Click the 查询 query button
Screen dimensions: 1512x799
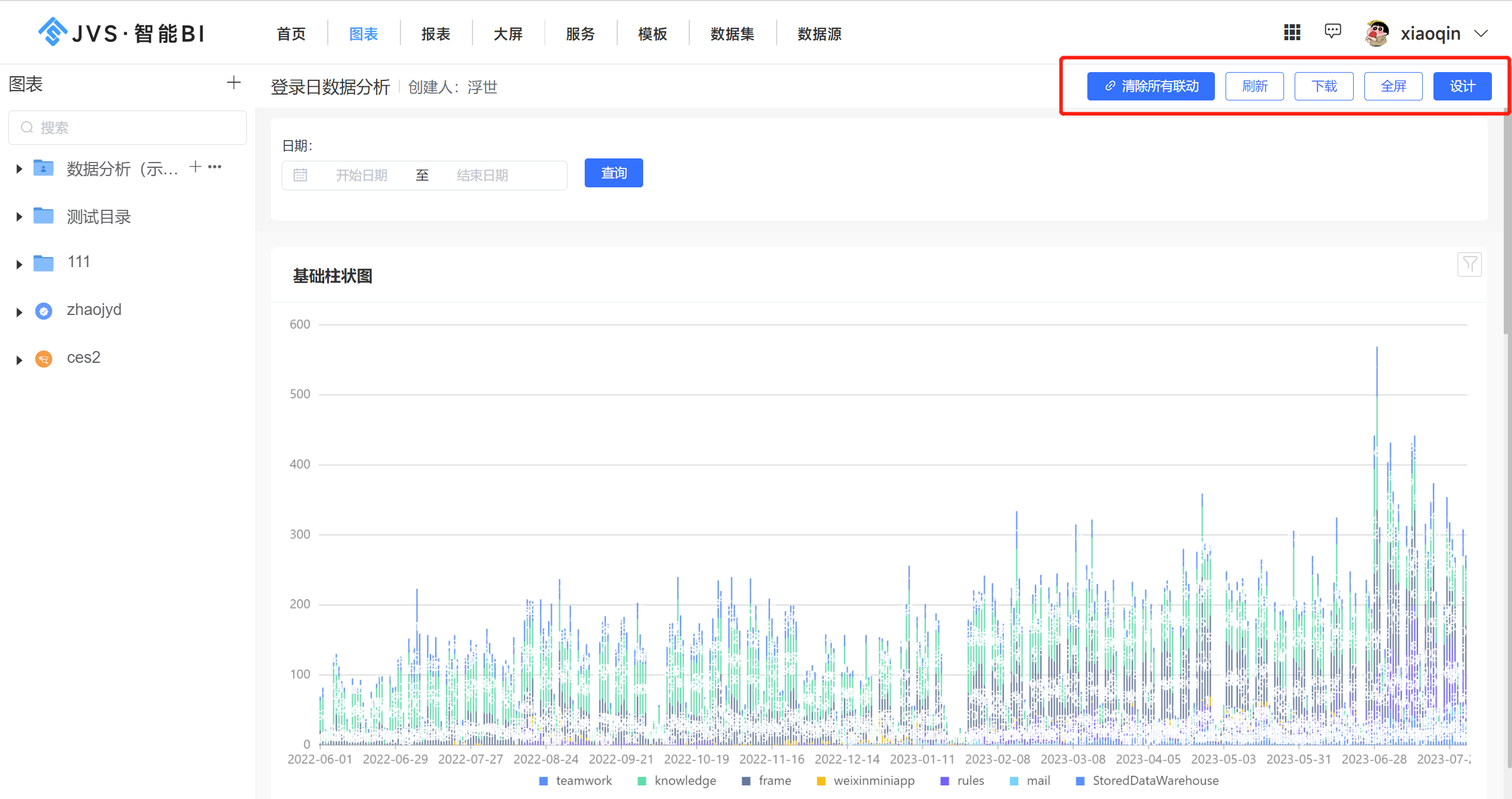[613, 173]
